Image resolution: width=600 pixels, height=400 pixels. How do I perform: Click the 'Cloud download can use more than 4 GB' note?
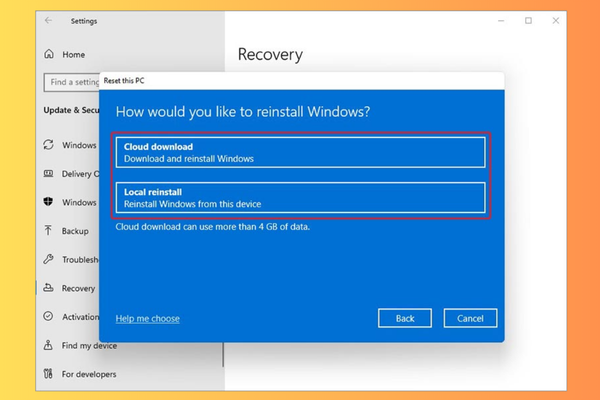(213, 227)
